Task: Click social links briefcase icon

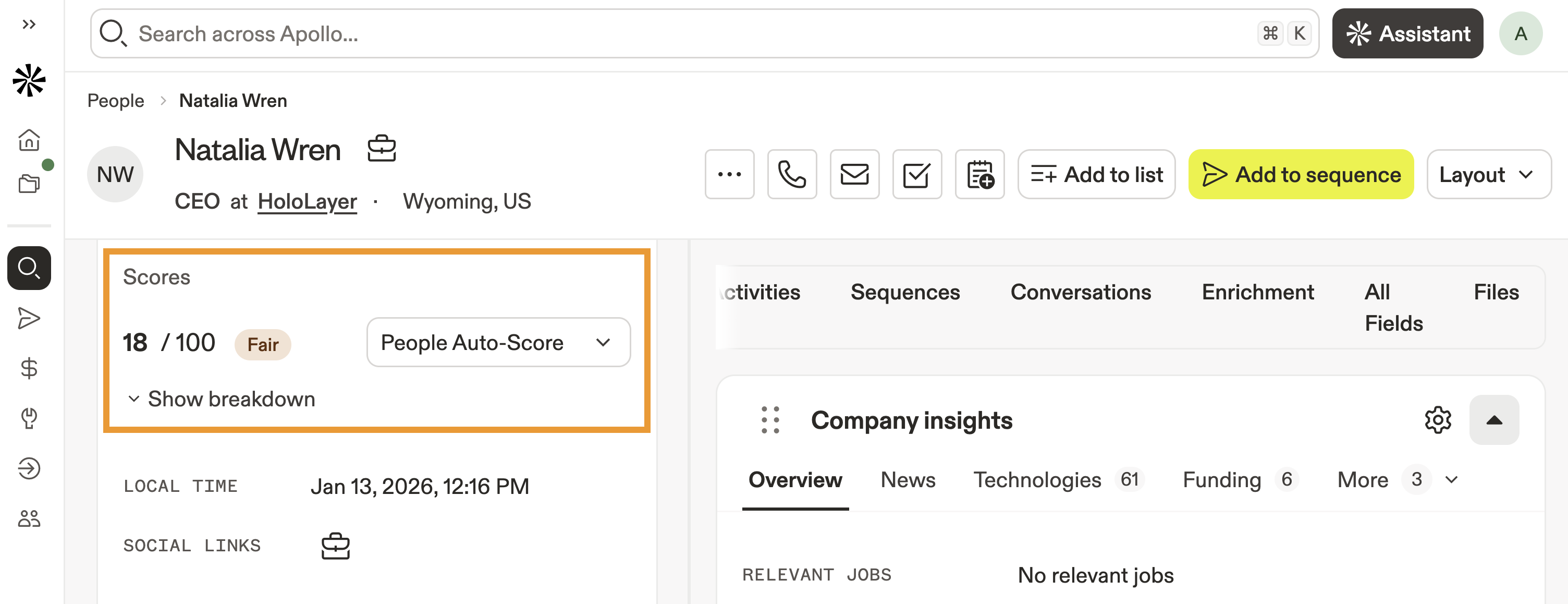Action: click(335, 546)
